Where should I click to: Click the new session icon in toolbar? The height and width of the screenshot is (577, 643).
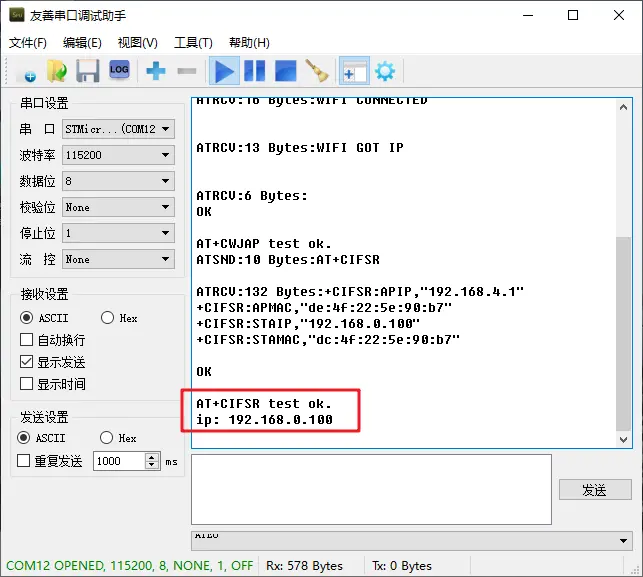26,72
